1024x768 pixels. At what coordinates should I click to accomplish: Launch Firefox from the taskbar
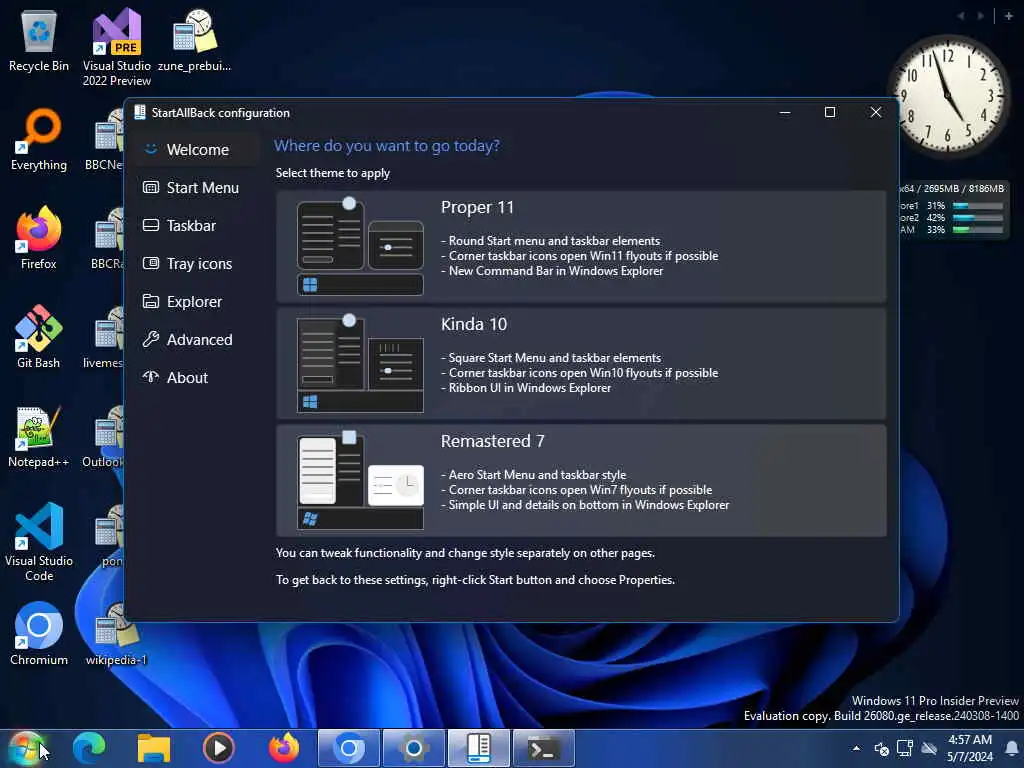[x=283, y=748]
